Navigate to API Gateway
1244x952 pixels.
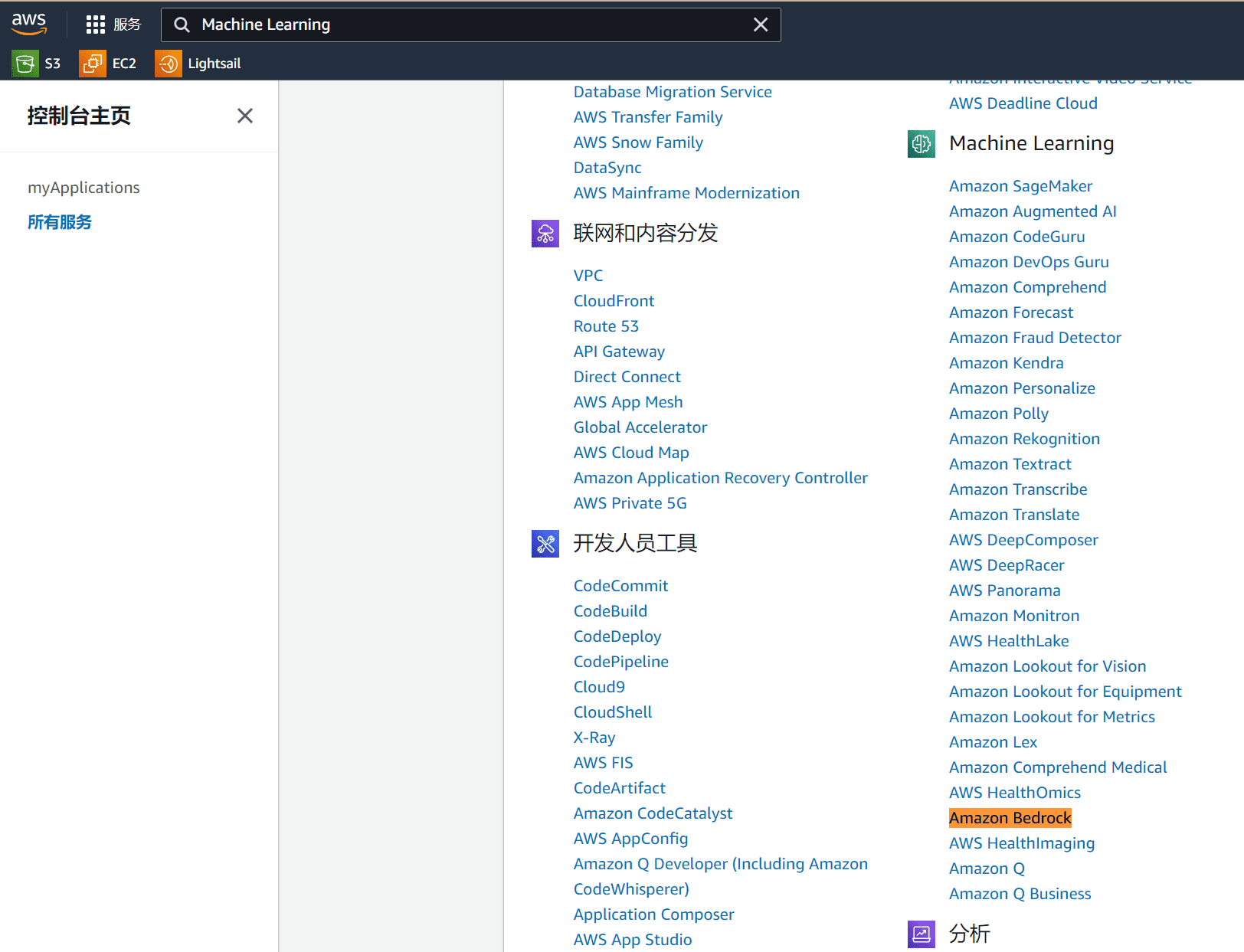point(619,352)
